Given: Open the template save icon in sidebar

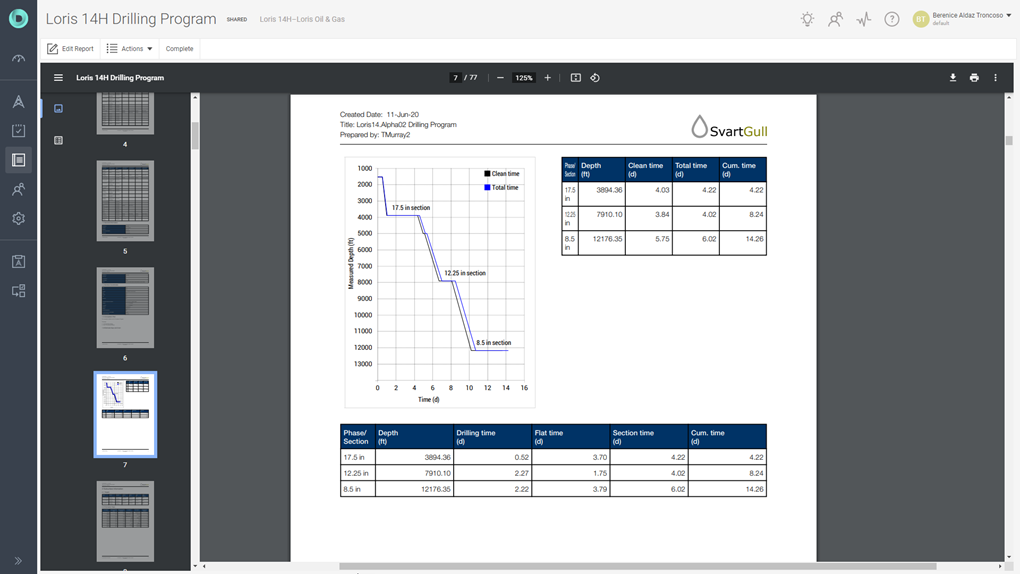Looking at the screenshot, I should click(x=18, y=262).
